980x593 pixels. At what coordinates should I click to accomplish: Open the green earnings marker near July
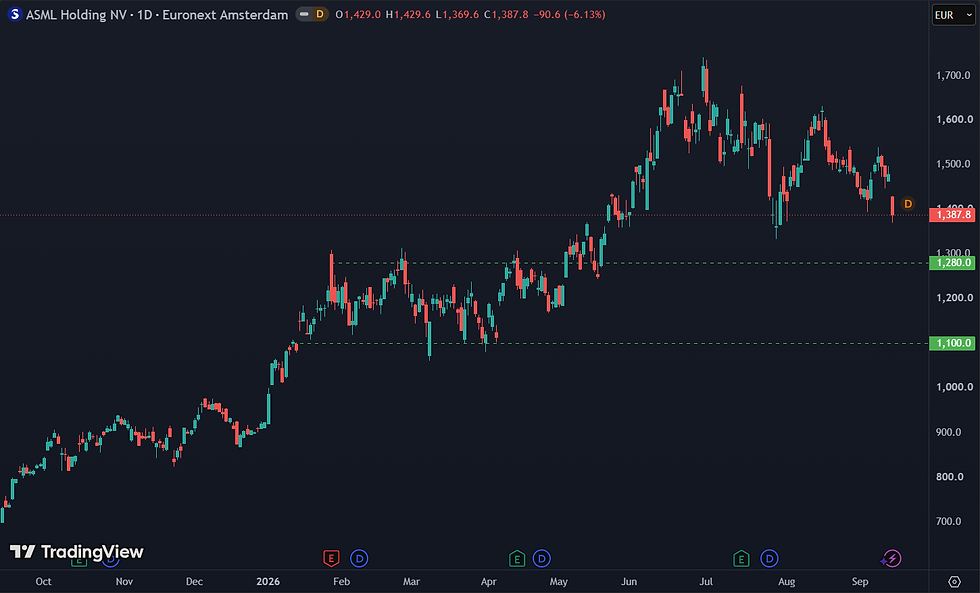pos(741,558)
